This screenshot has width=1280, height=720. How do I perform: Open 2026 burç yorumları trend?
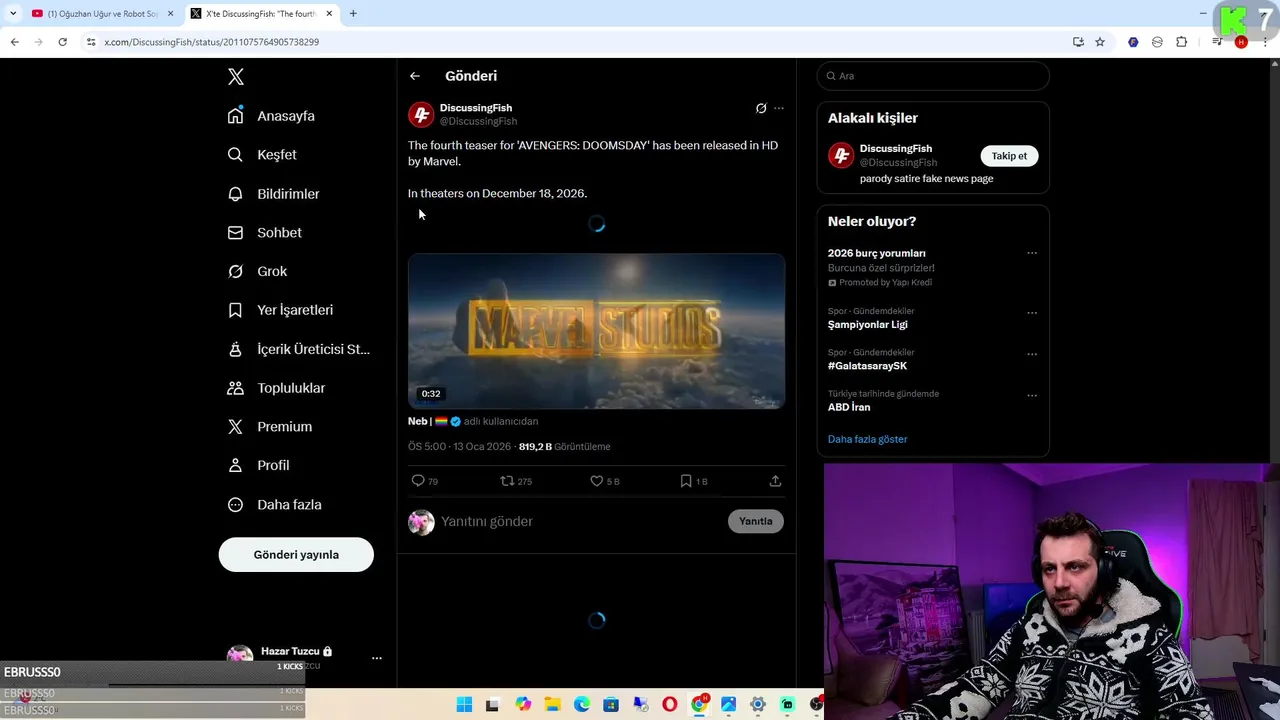[x=877, y=253]
